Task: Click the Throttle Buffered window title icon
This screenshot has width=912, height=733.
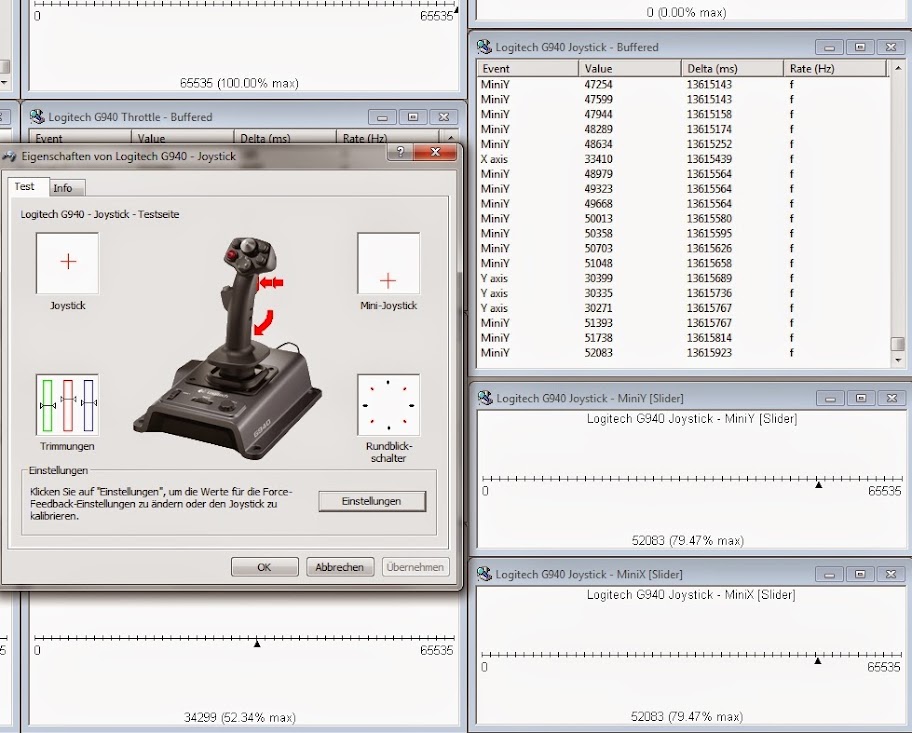Action: point(37,117)
